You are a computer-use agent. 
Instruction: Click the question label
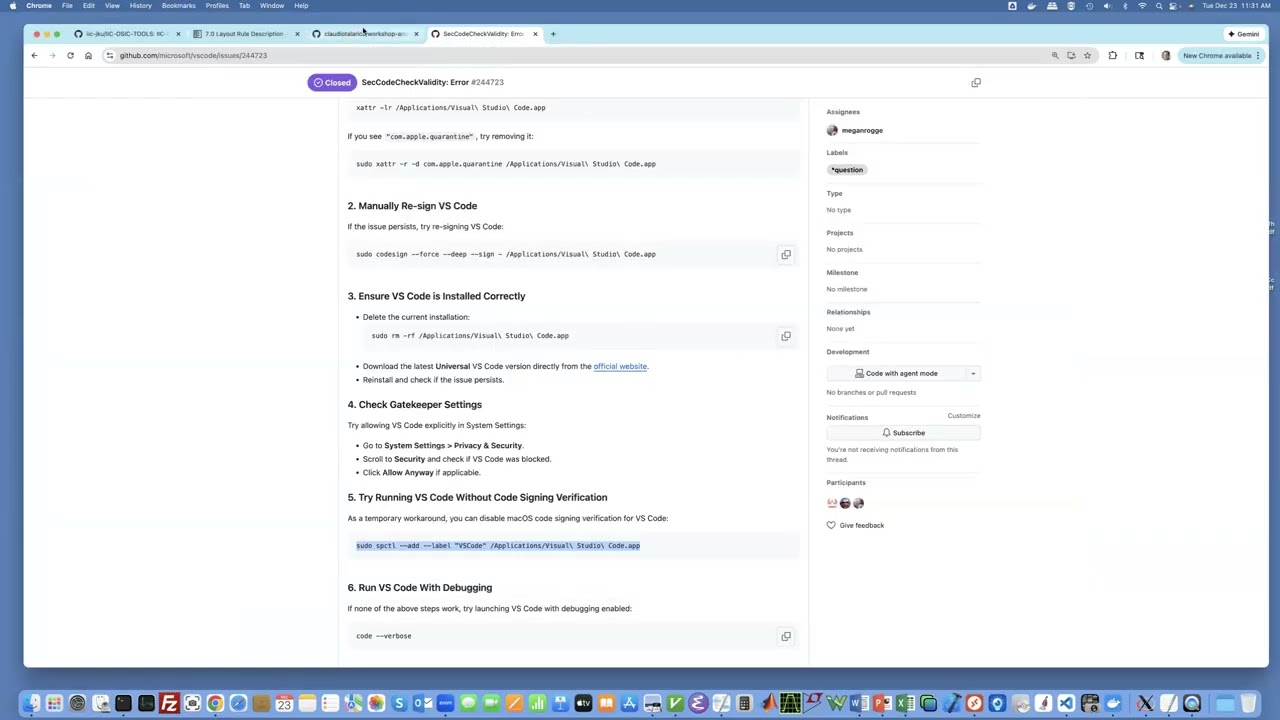pos(846,170)
